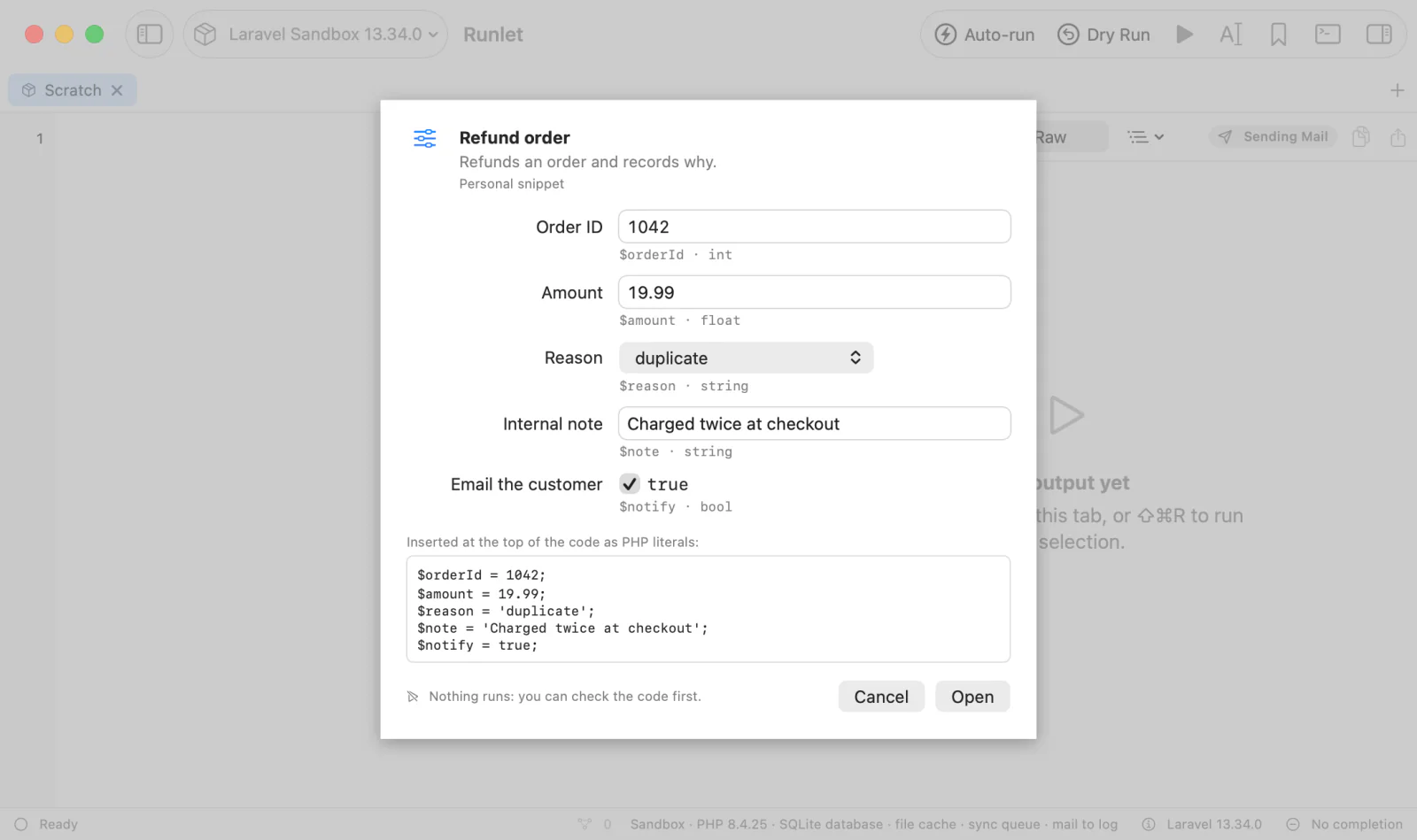
Task: Open the Laravel Sandbox 13.34.0 project dropdown
Action: coord(315,35)
